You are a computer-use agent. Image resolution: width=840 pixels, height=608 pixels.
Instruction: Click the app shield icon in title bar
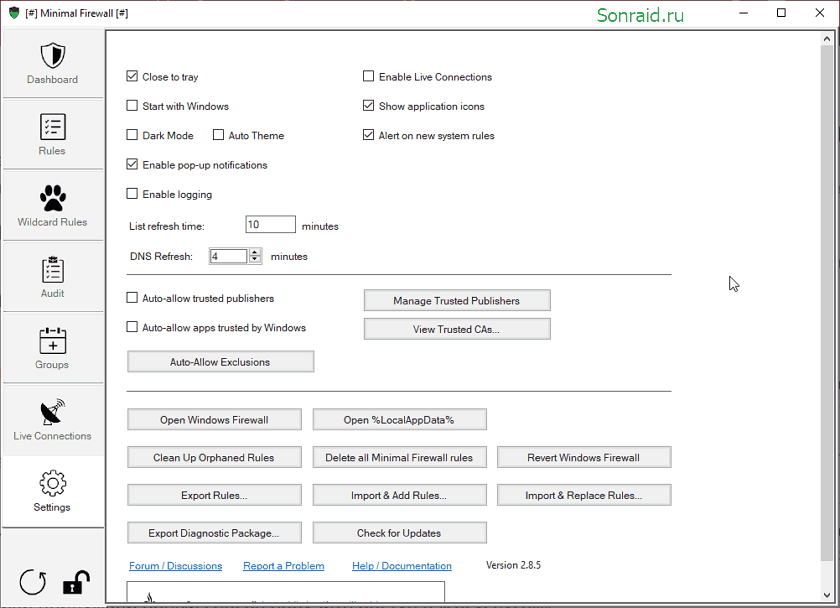[x=14, y=13]
